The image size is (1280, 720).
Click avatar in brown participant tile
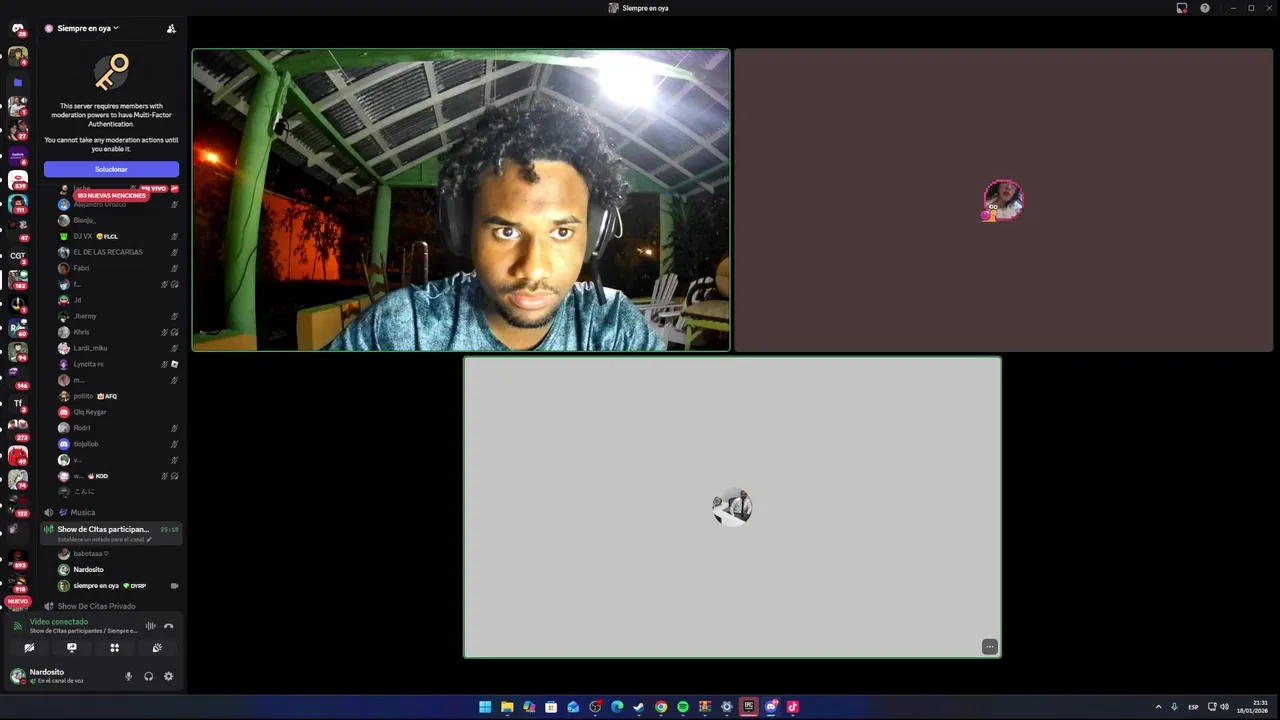[1003, 200]
